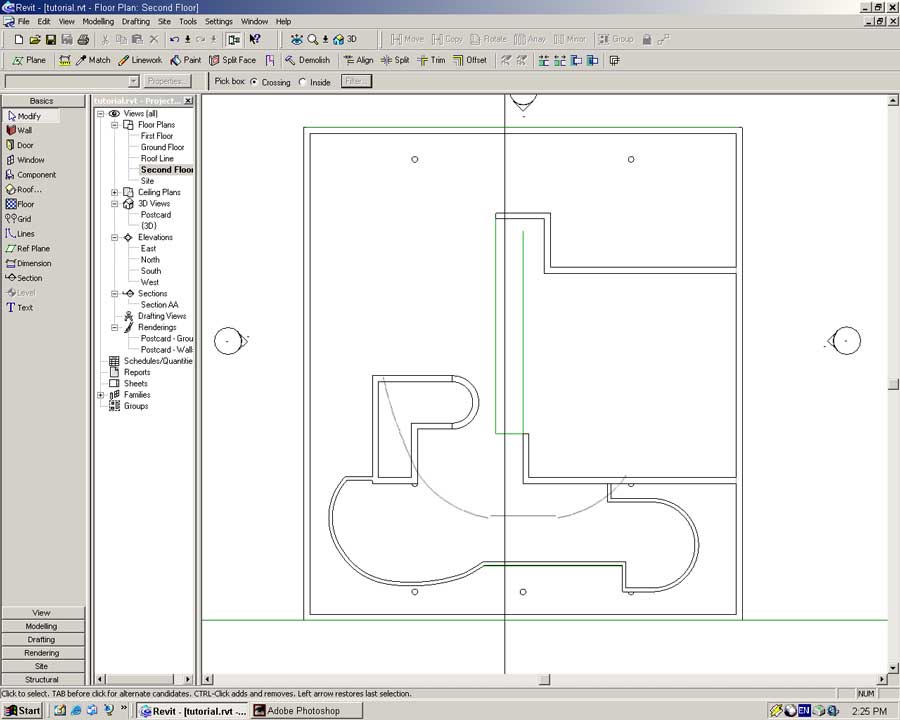This screenshot has width=900, height=720.
Task: Switch to the Rendering design bar tab
Action: coord(42,653)
